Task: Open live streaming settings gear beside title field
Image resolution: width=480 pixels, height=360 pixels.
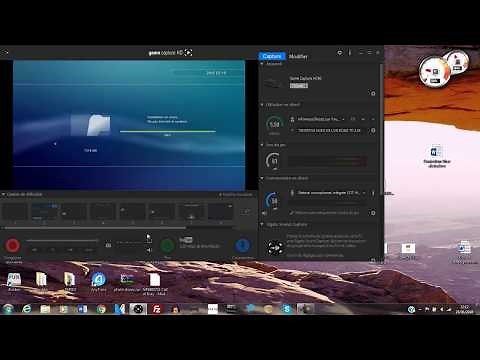Action: (x=373, y=130)
